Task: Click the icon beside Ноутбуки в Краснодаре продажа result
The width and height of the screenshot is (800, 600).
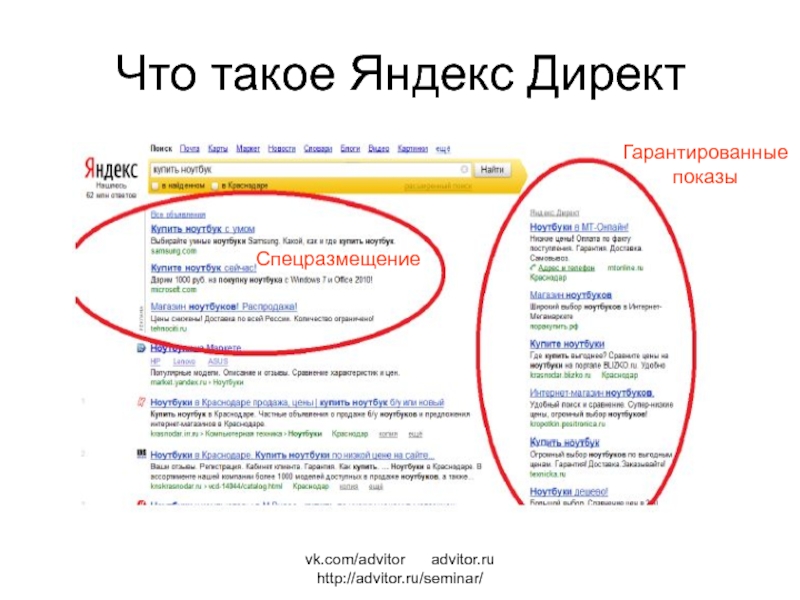Action: tap(141, 402)
